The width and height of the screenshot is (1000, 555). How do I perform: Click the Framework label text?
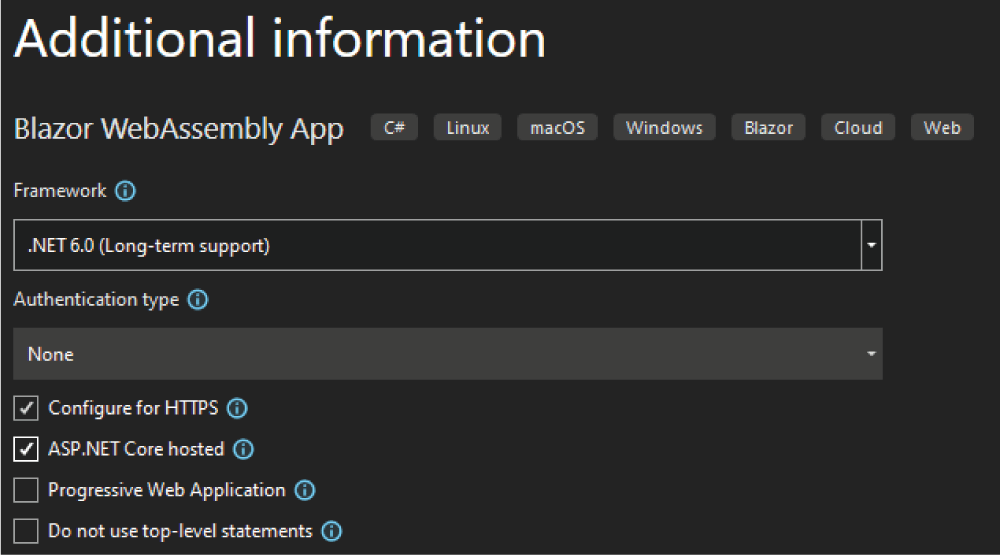[x=60, y=191]
